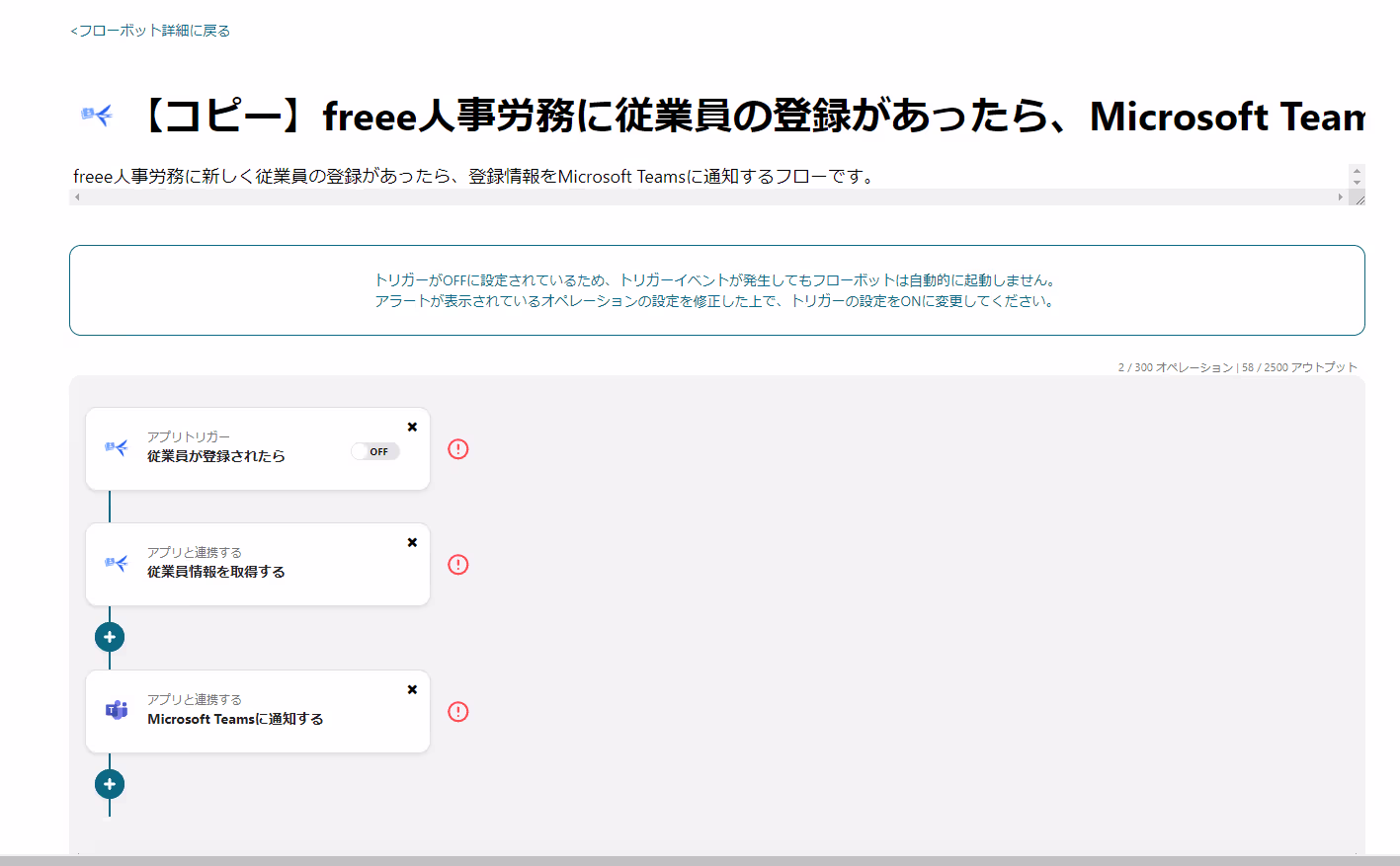The image size is (1400, 866).
Task: Click the freee icon in 従業員情報を取得する card
Action: [x=117, y=564]
